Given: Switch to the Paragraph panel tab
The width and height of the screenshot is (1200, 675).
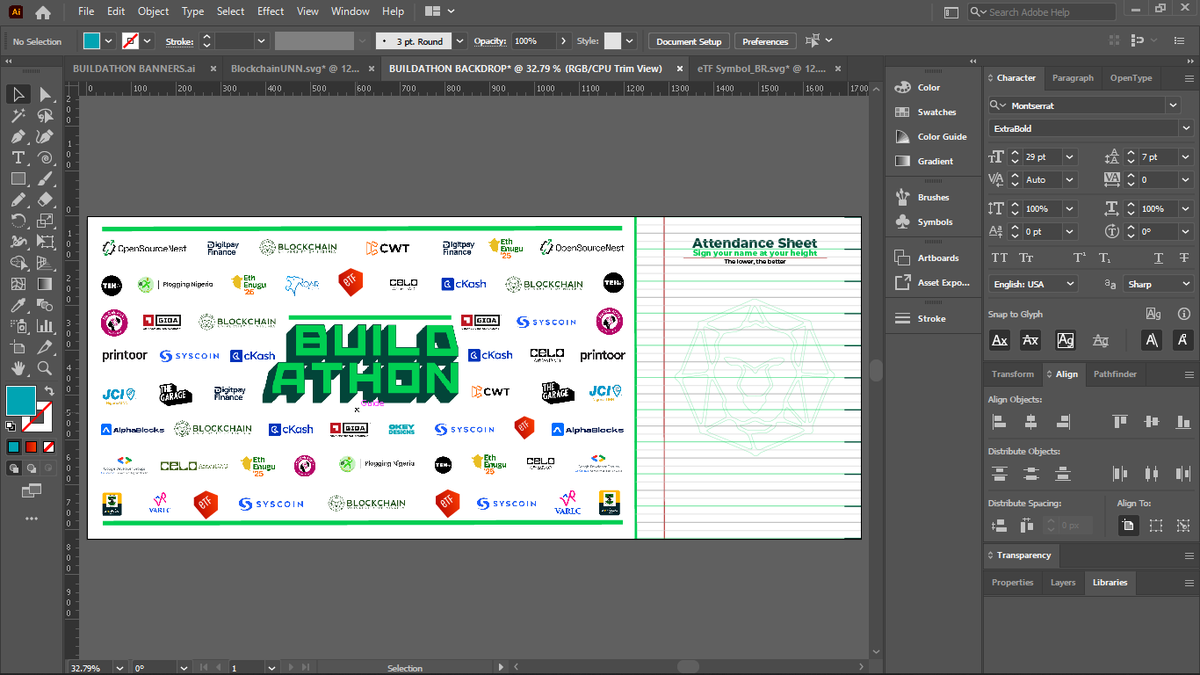Looking at the screenshot, I should (1072, 78).
